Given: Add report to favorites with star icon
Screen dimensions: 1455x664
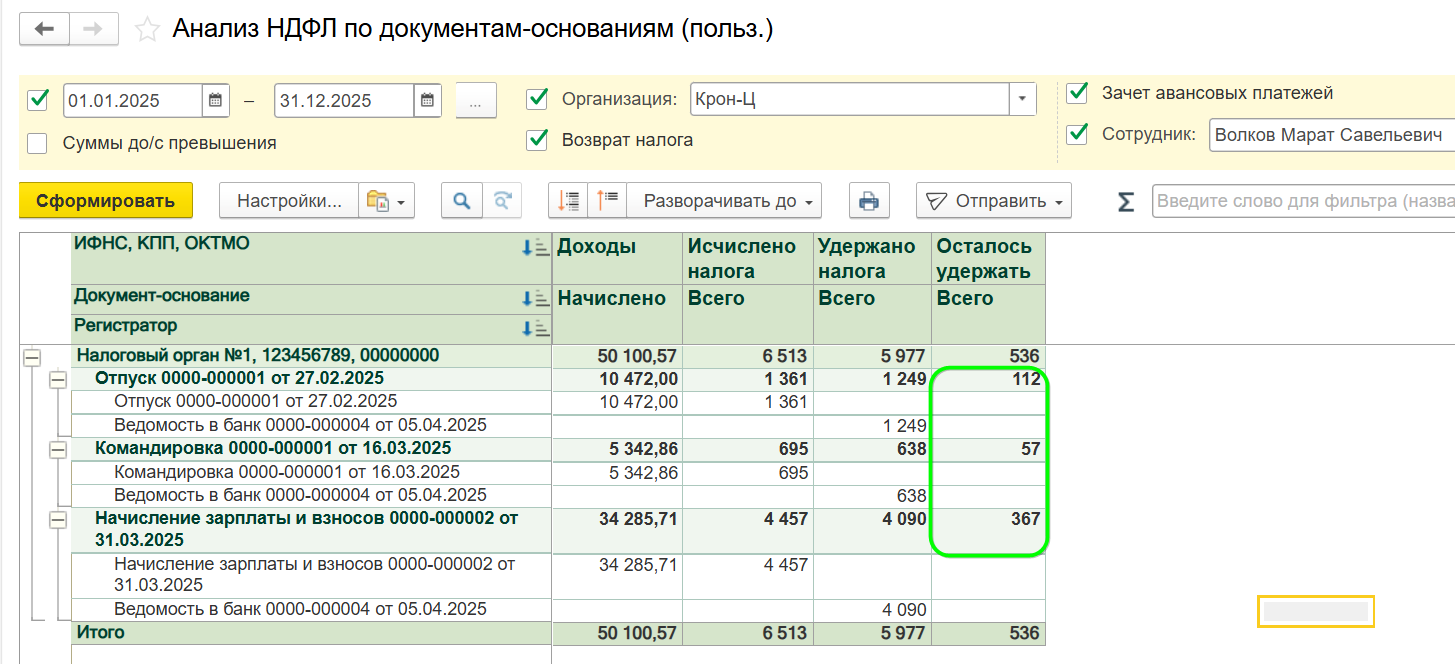Looking at the screenshot, I should [147, 29].
